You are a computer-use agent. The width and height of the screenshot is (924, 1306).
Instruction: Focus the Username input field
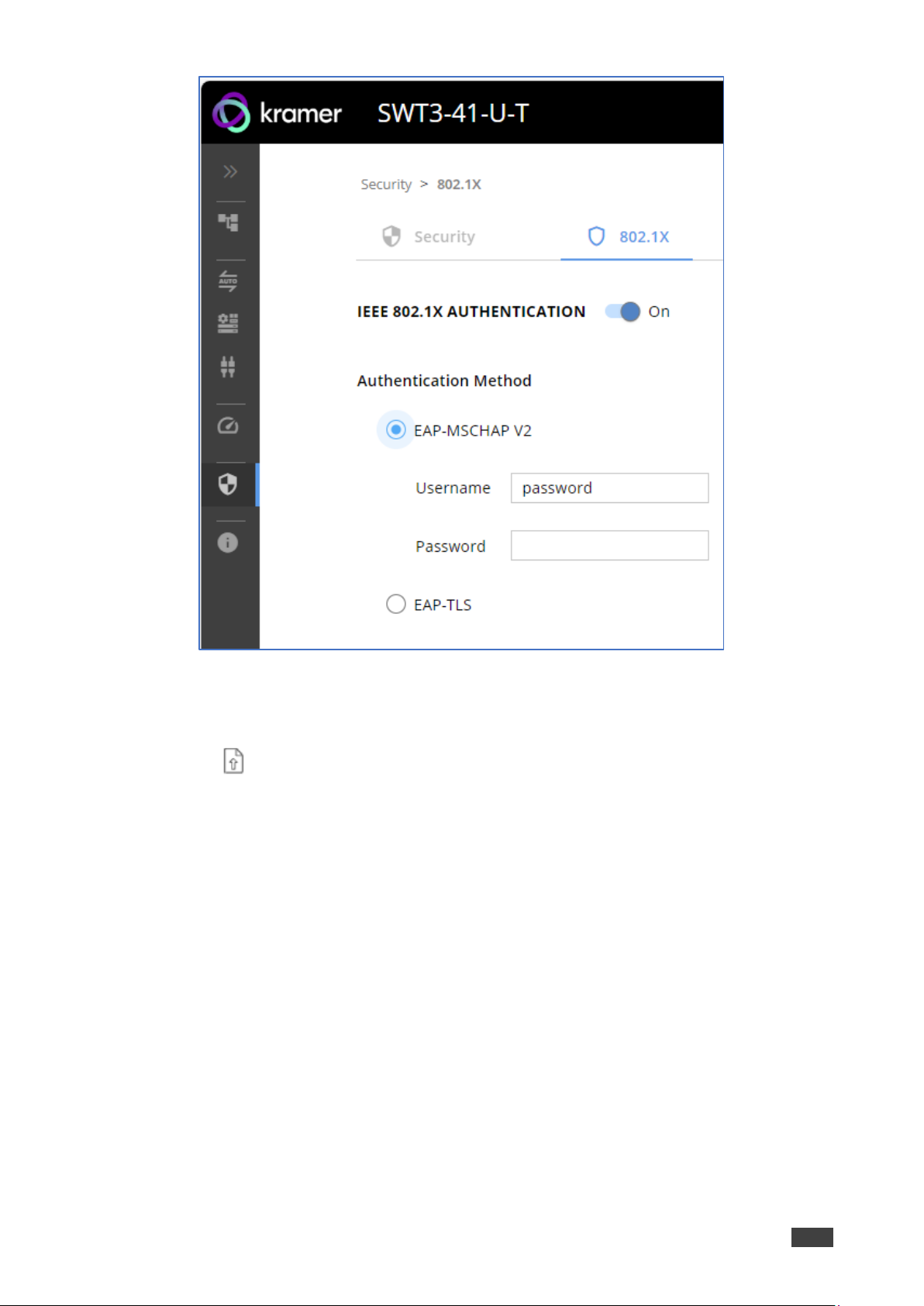pyautogui.click(x=609, y=488)
